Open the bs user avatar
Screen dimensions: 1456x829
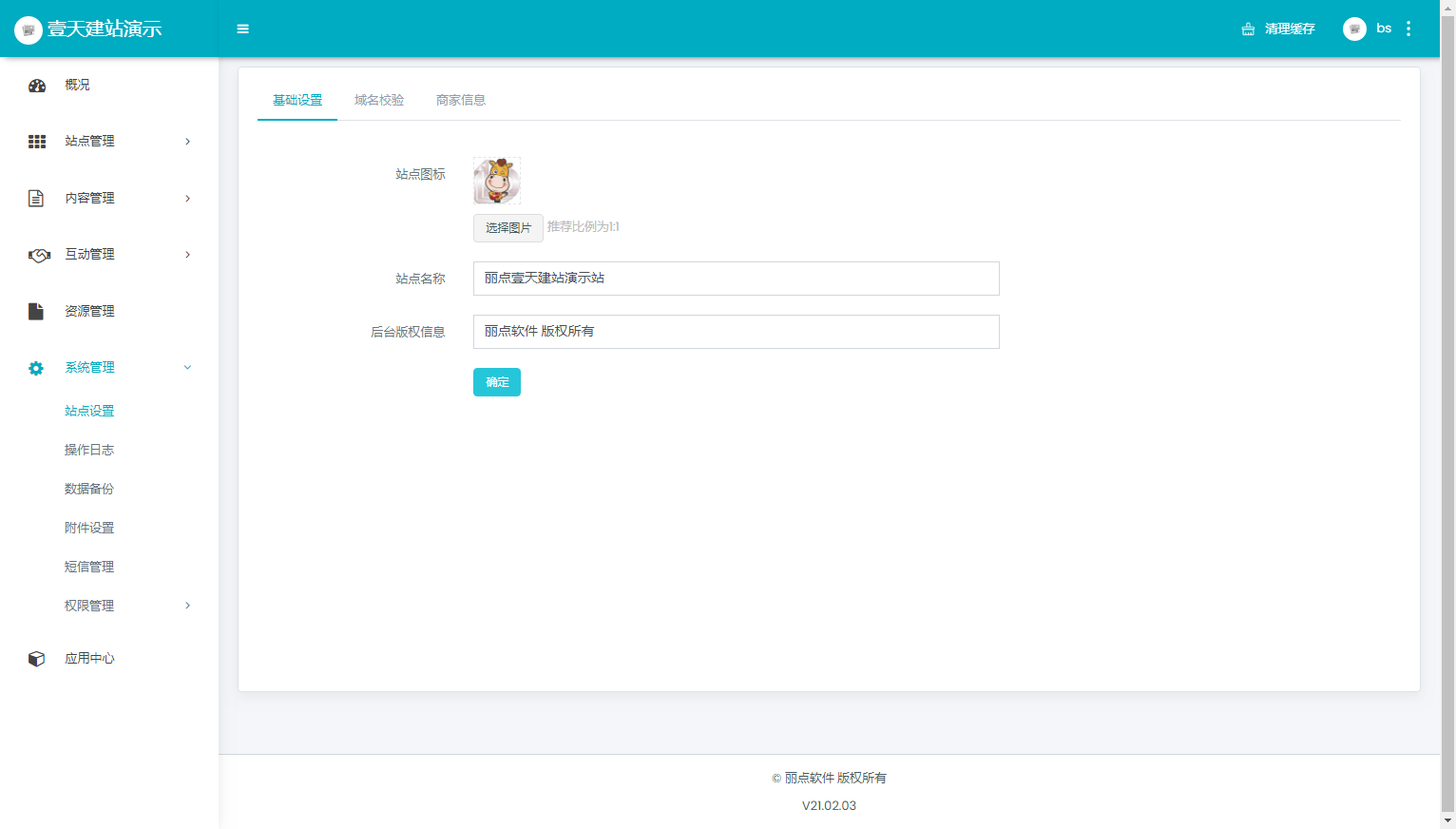(1354, 29)
